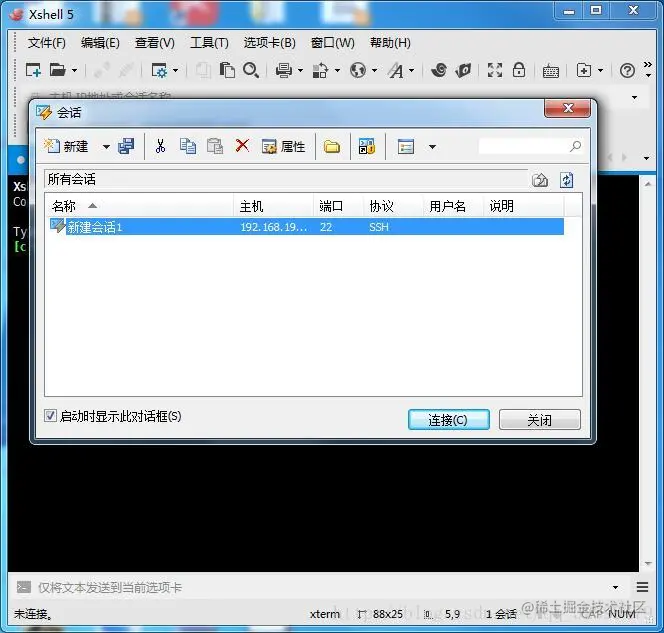The image size is (664, 633).
Task: Click the virtual keyboard icon in main toolbar
Action: (x=551, y=71)
